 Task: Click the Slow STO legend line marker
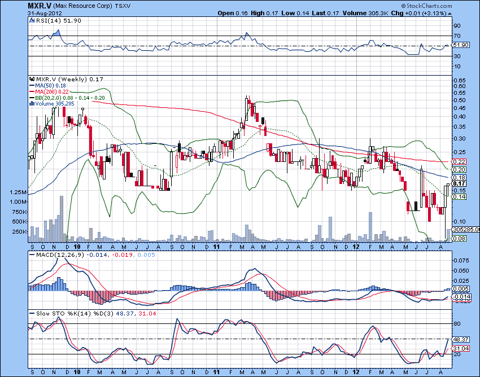click(x=32, y=314)
